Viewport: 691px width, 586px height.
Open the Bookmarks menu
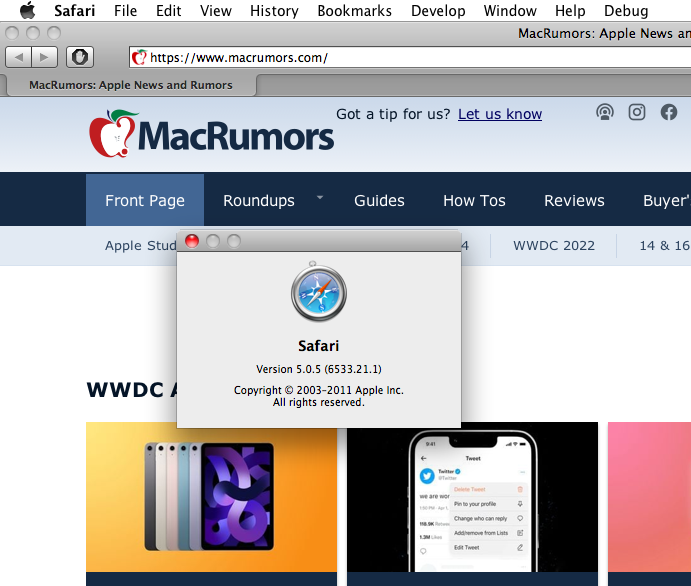[354, 11]
